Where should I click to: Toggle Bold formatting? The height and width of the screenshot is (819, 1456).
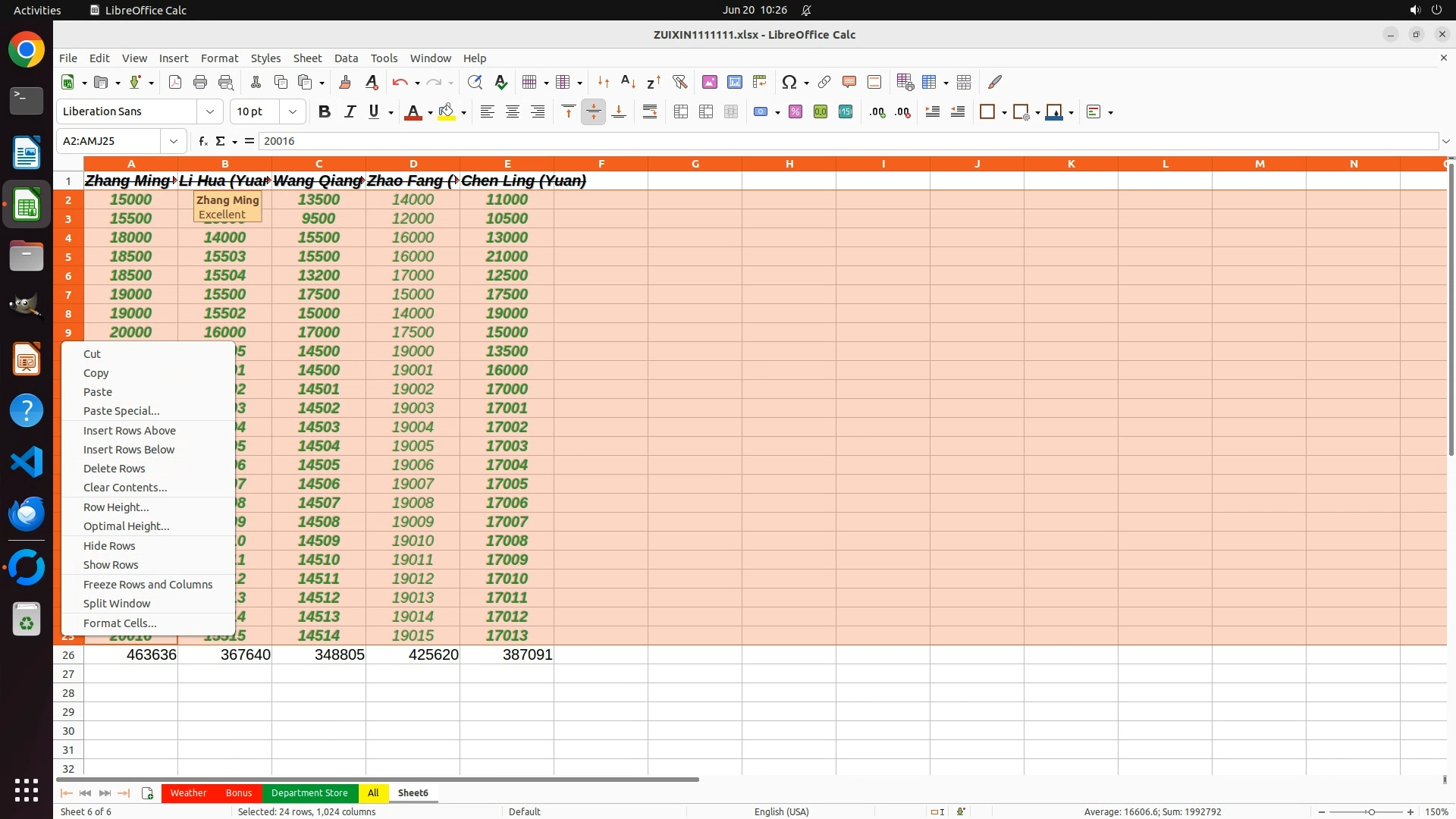(325, 111)
